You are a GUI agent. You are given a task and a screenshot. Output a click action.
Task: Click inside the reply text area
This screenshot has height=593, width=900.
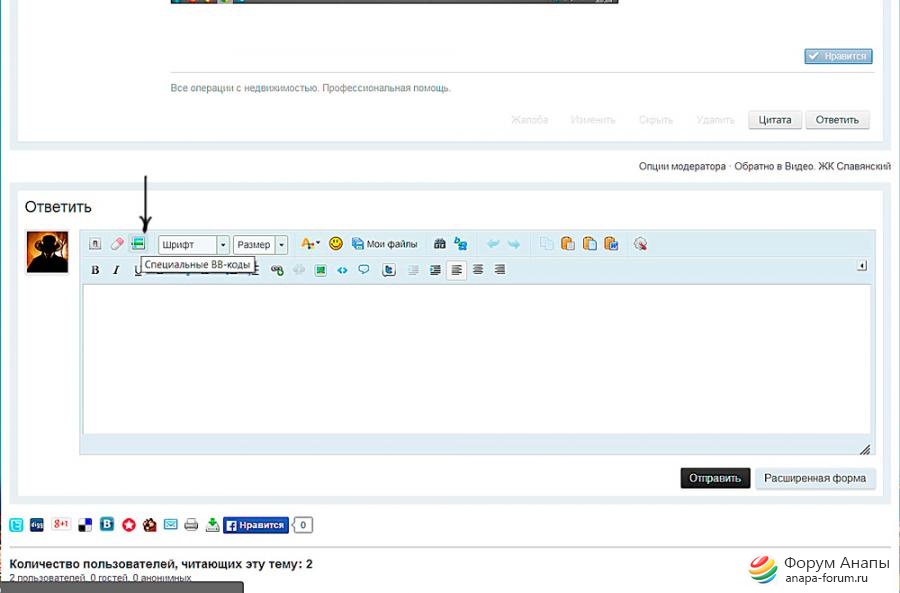point(475,360)
